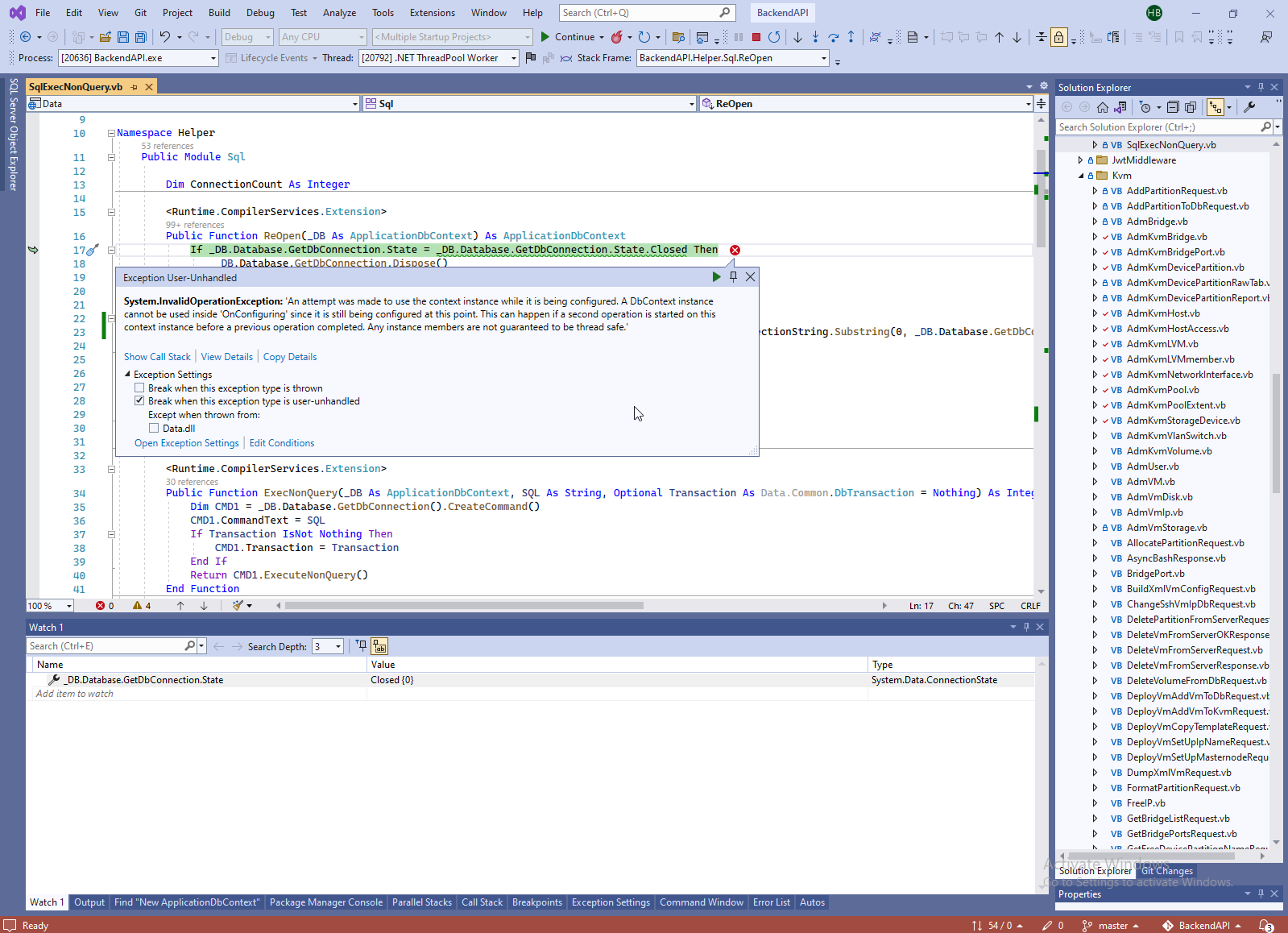Click the Show Call Stack link
Image resolution: width=1288 pixels, height=933 pixels.
pos(157,357)
